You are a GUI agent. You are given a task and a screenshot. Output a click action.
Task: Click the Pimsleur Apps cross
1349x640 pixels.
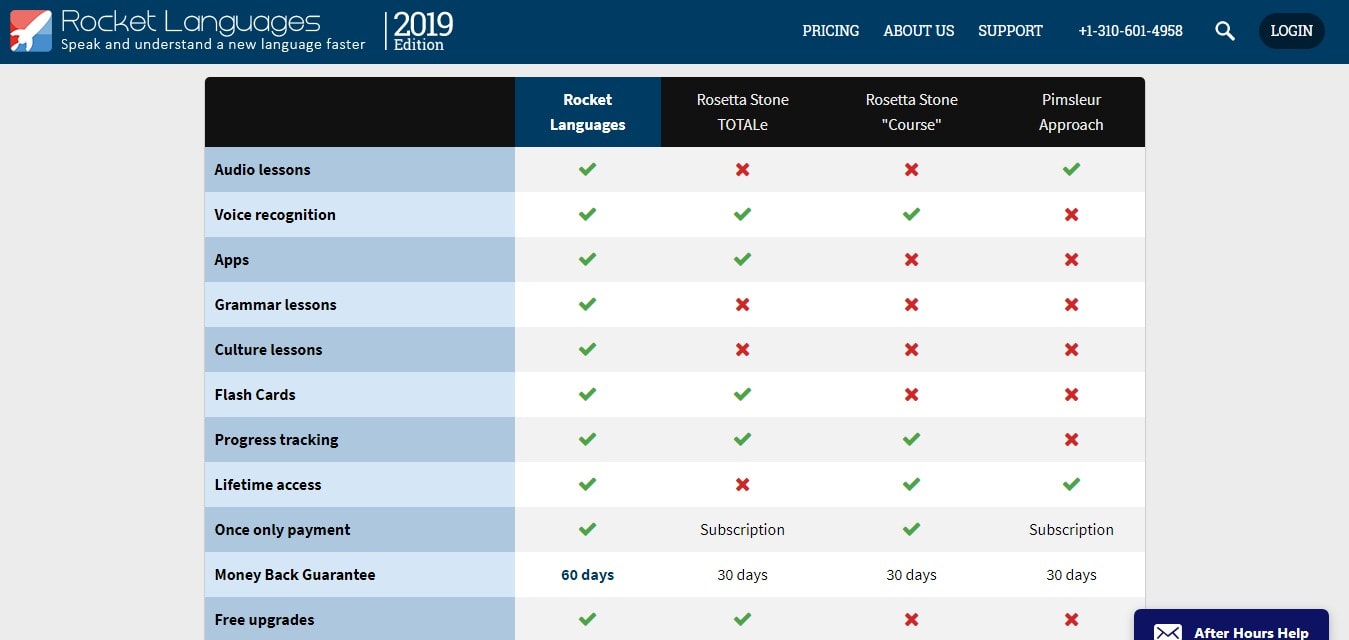point(1071,260)
